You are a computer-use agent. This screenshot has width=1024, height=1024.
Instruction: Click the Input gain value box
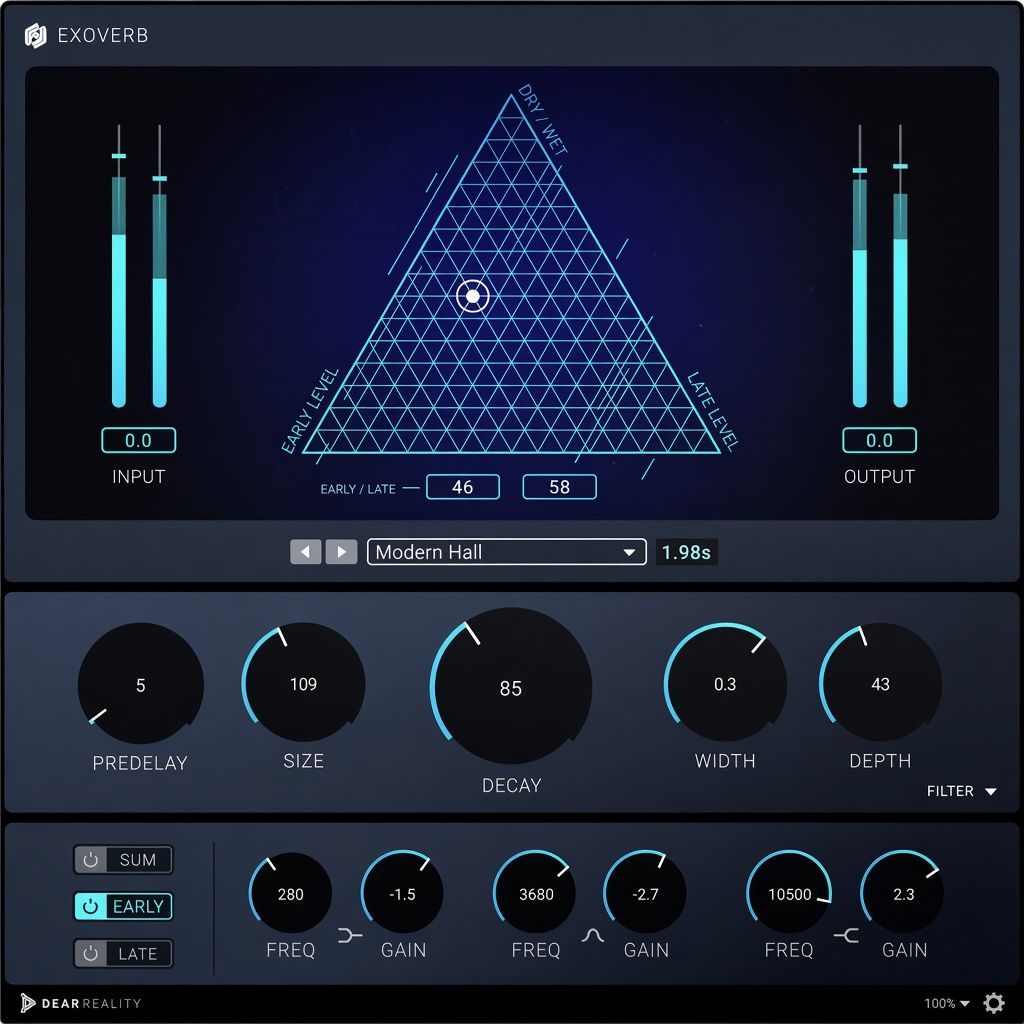click(x=138, y=440)
